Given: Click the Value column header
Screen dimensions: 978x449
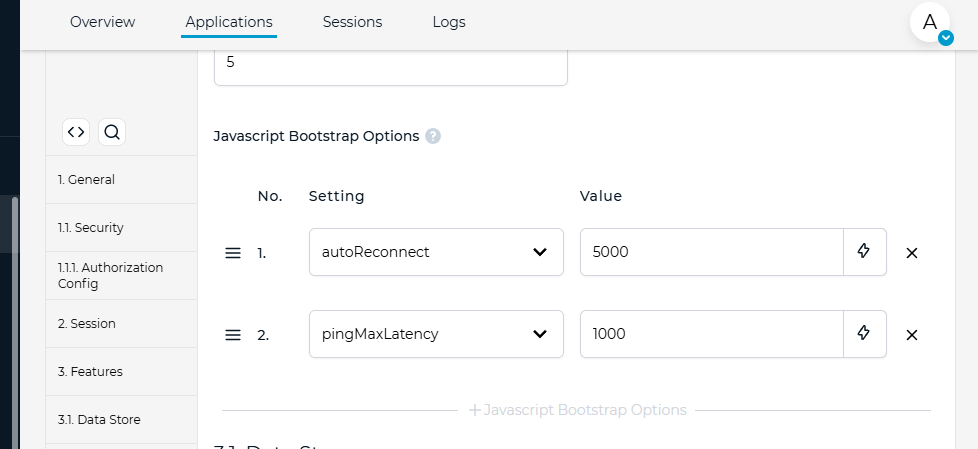Looking at the screenshot, I should [601, 196].
